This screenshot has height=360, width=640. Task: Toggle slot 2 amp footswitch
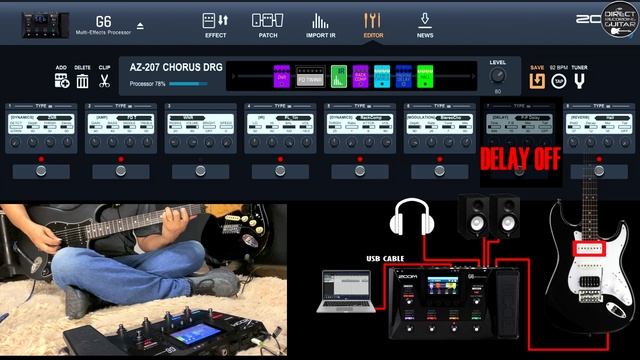click(x=120, y=171)
